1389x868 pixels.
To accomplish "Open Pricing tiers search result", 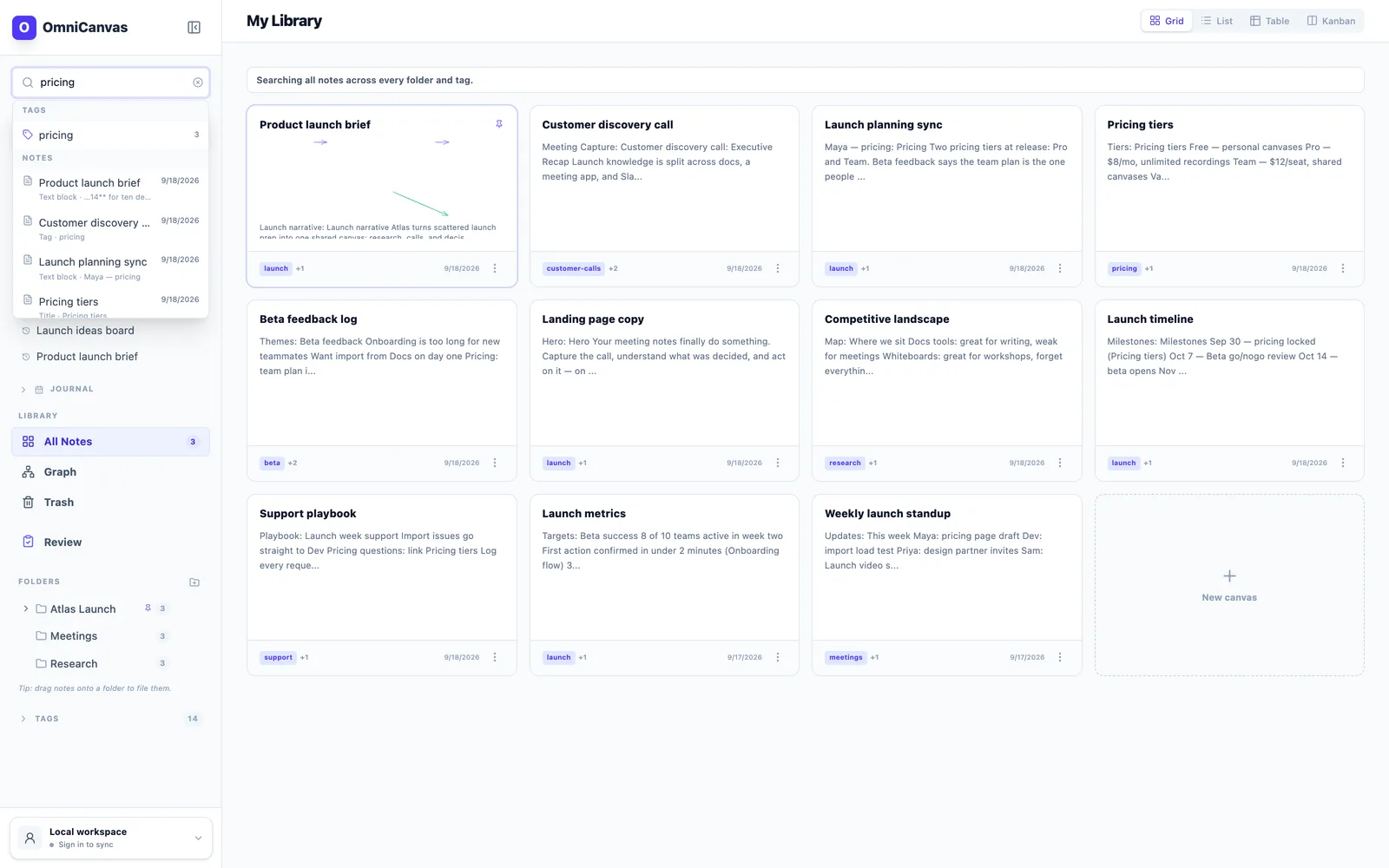I will (110, 306).
